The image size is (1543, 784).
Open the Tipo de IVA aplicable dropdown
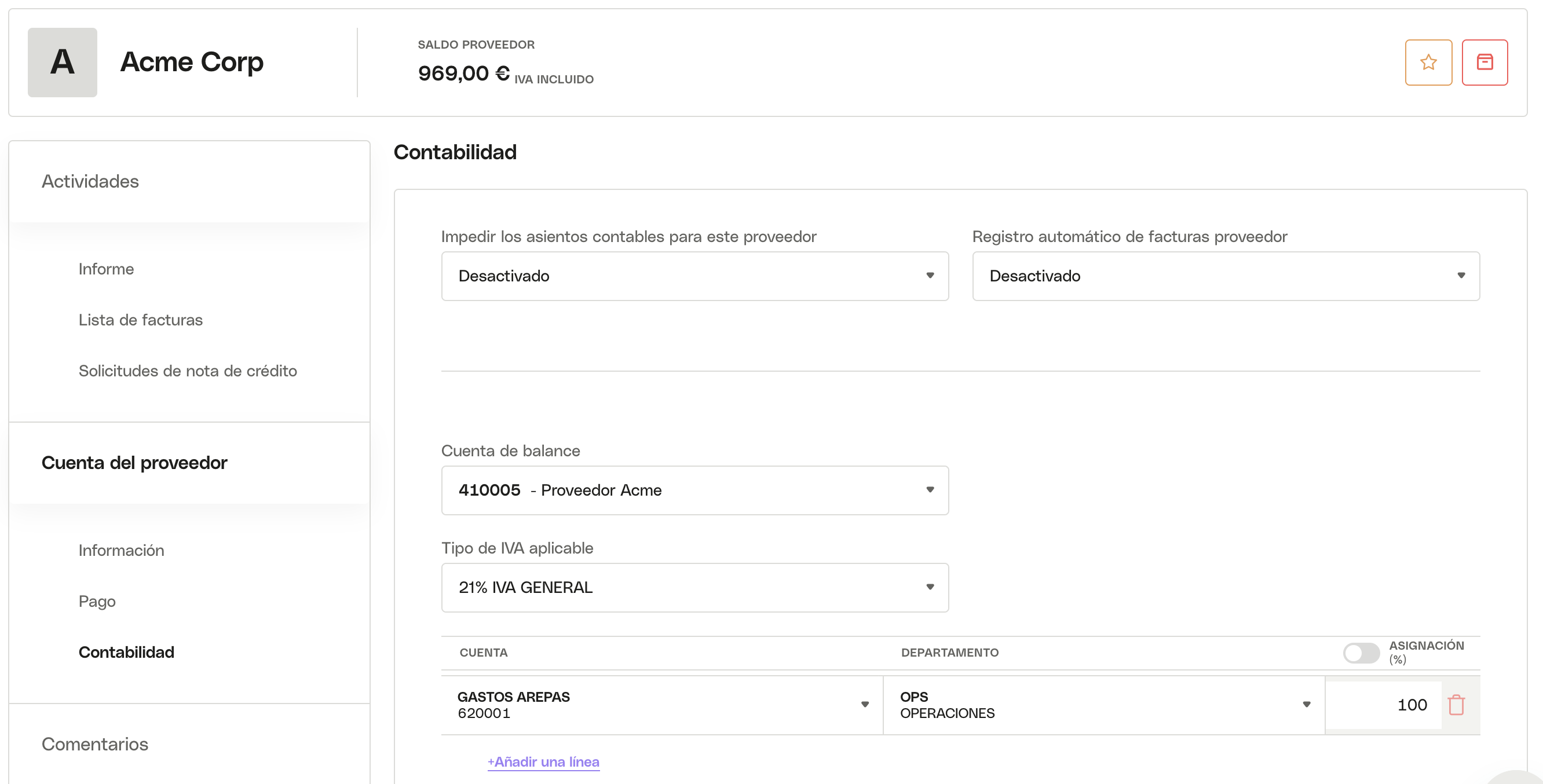[x=695, y=588]
